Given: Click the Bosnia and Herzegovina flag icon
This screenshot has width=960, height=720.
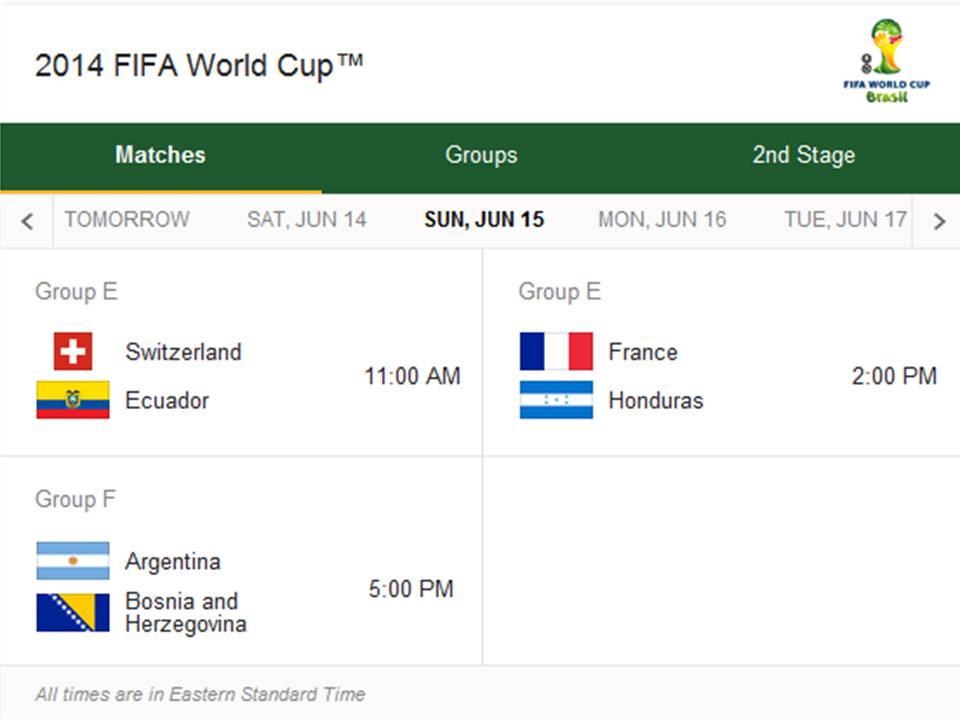Looking at the screenshot, I should pos(73,610).
